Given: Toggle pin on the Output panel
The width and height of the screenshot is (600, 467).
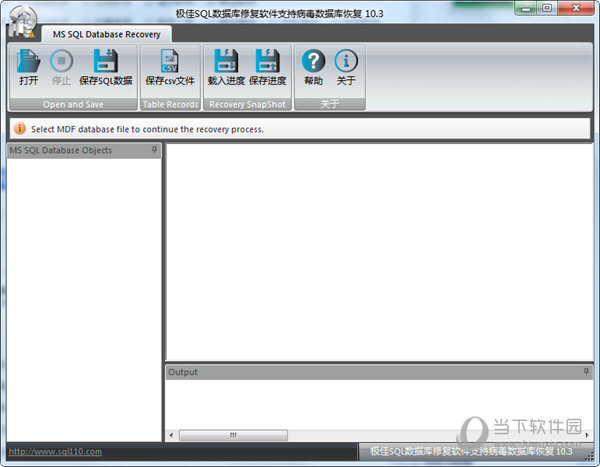Looking at the screenshot, I should (586, 372).
